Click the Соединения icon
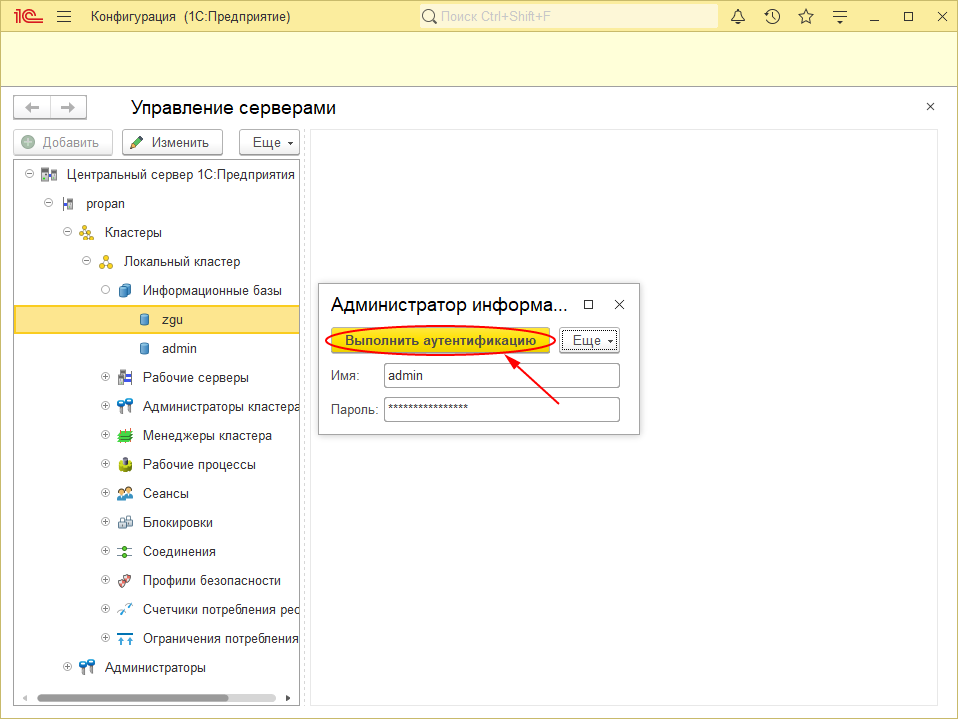 125,552
